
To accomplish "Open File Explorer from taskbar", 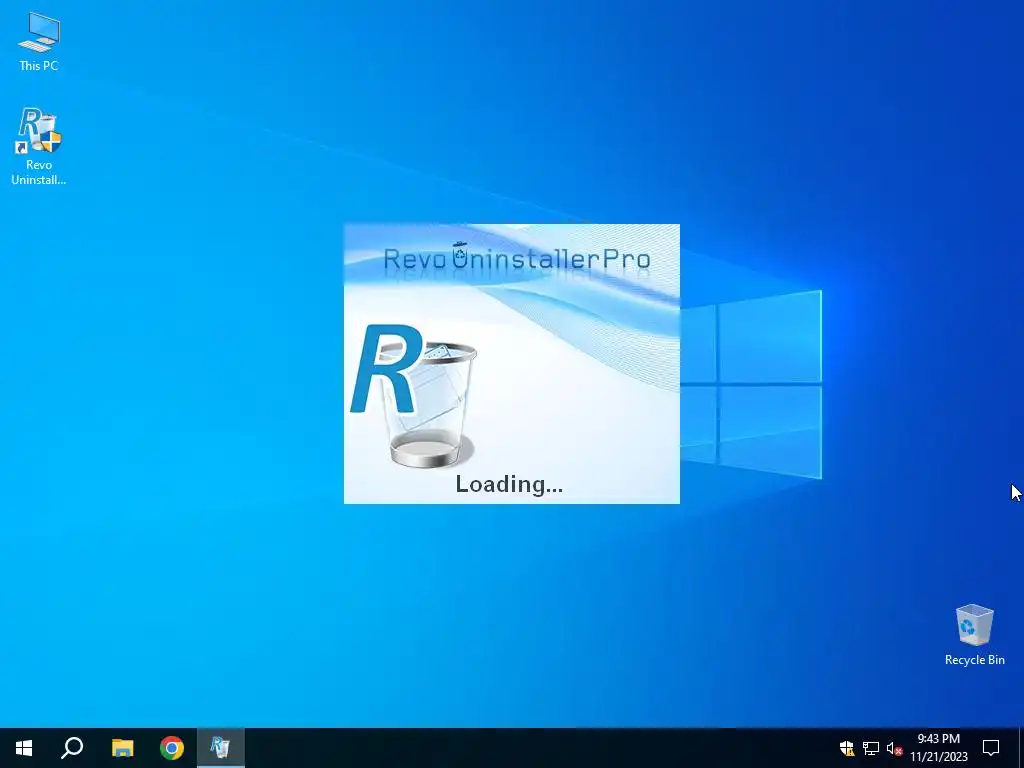I will click(122, 748).
